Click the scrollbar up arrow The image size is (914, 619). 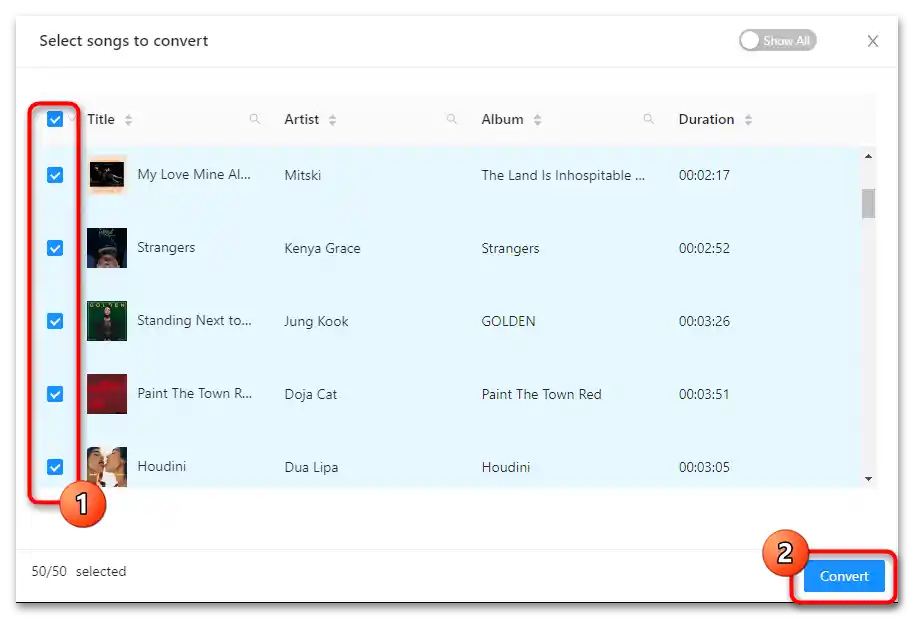[868, 156]
